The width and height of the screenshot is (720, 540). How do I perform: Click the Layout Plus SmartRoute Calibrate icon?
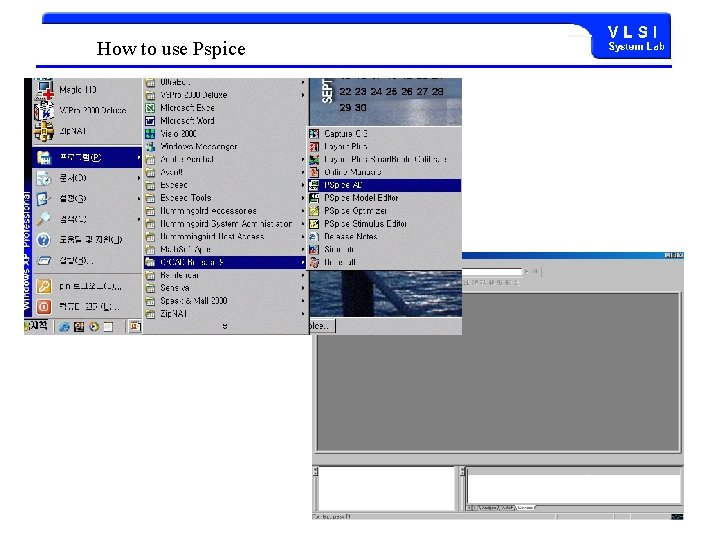(314, 159)
